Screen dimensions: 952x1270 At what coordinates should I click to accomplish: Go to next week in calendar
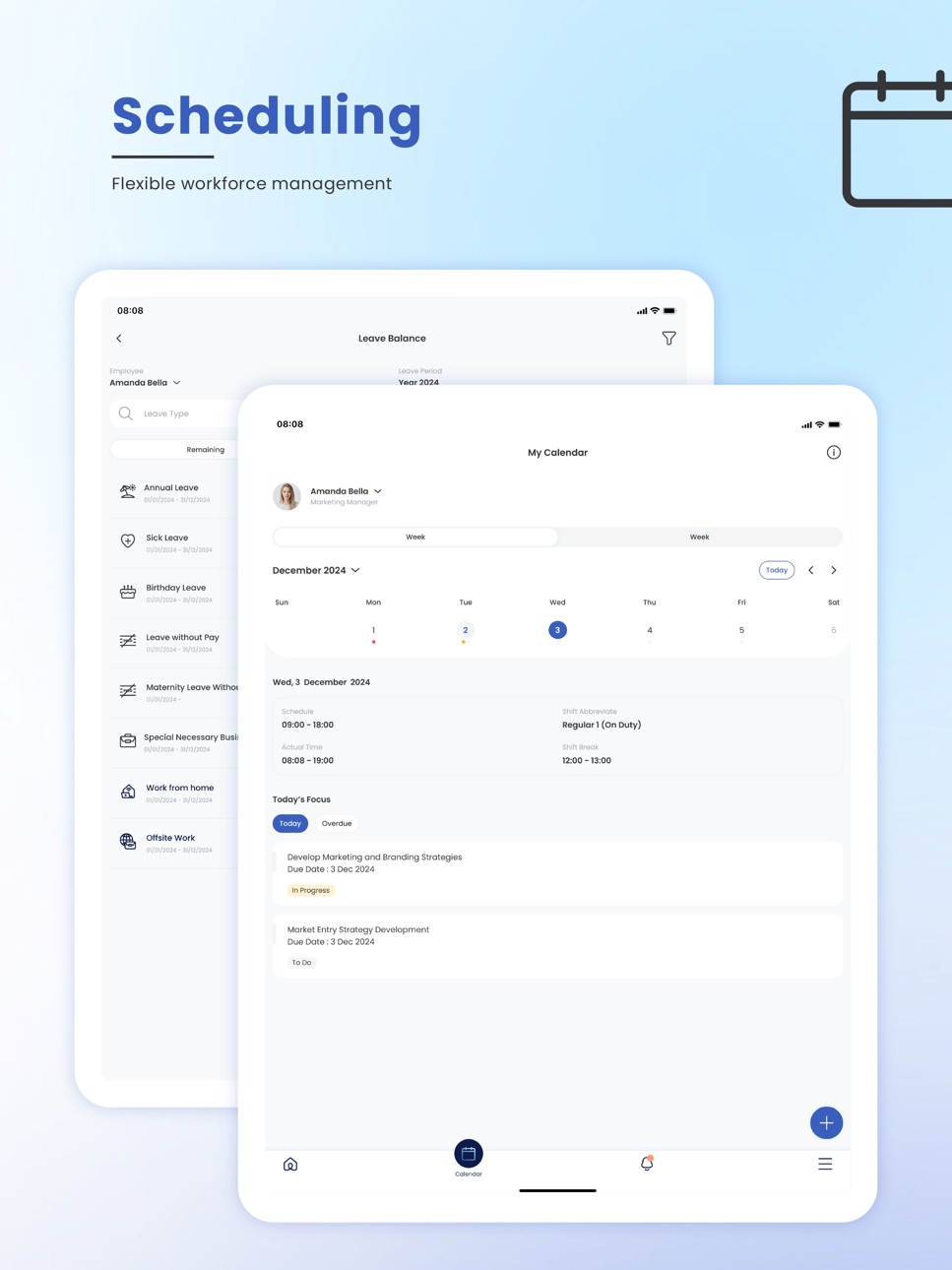click(x=834, y=570)
